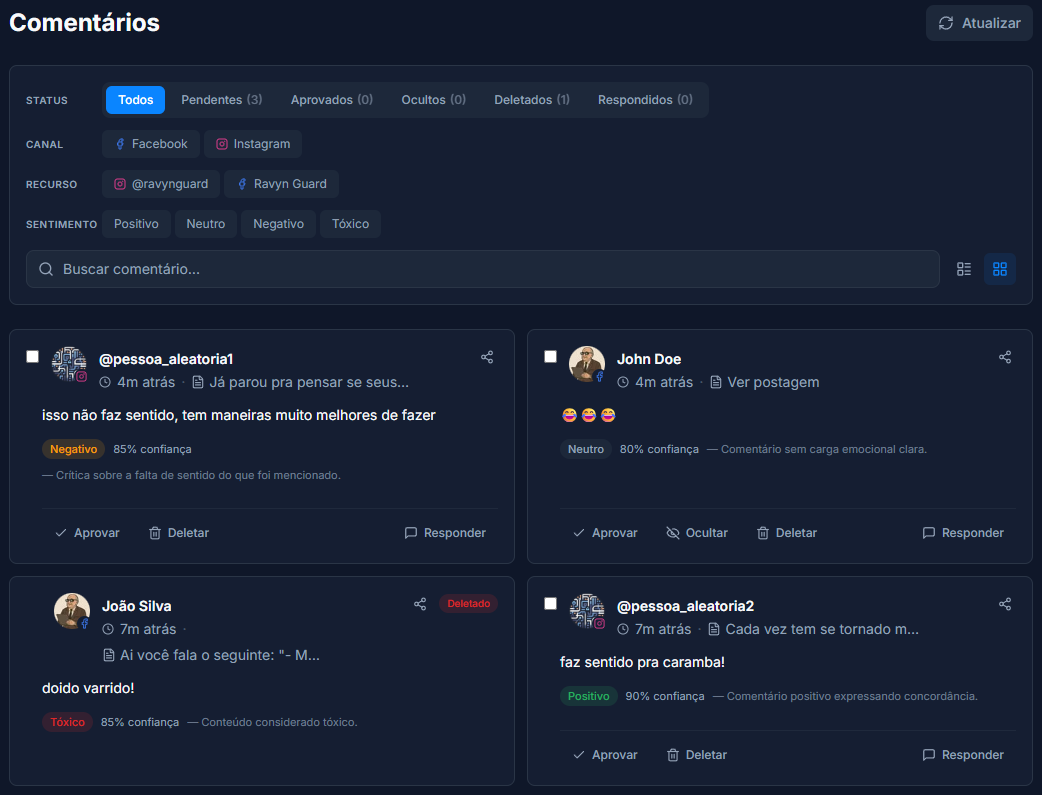The width and height of the screenshot is (1042, 795).
Task: Delete the @pessoa_aleatoria1 comment
Action: pos(179,533)
